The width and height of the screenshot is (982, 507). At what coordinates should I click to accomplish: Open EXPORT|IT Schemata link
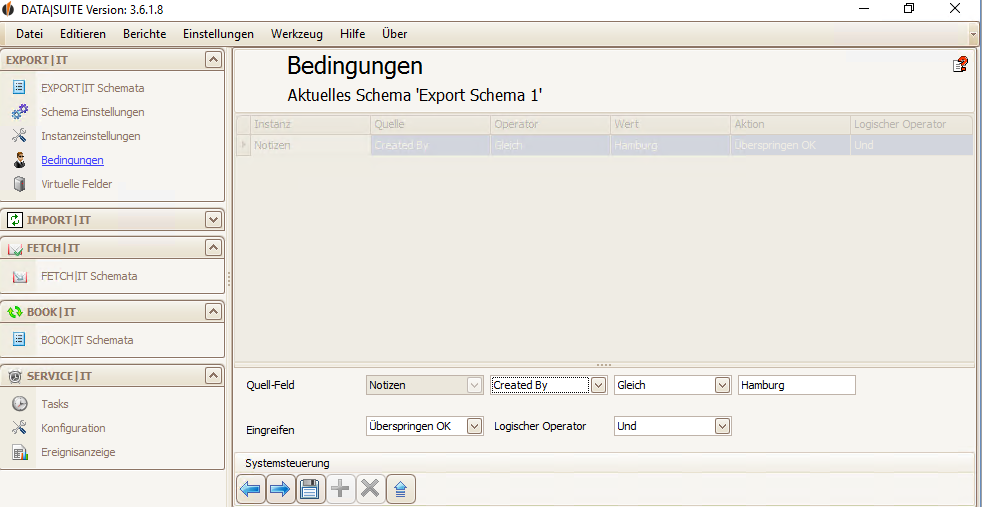[93, 88]
